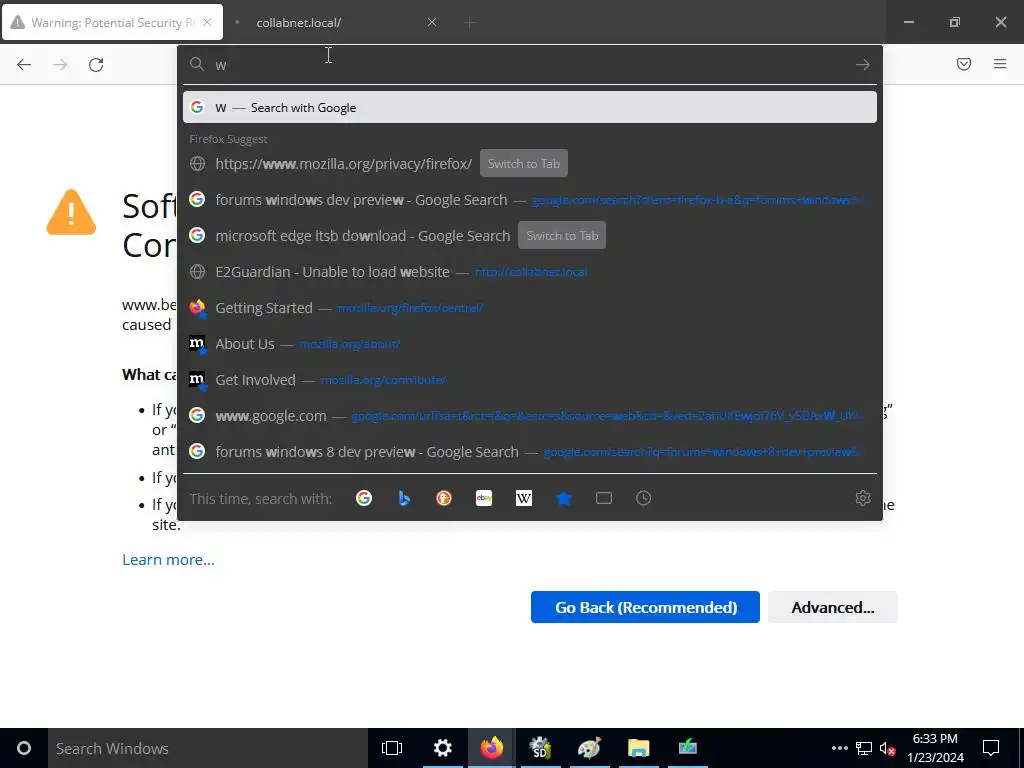Search this time with Google icon
1024x768 pixels.
(x=364, y=498)
